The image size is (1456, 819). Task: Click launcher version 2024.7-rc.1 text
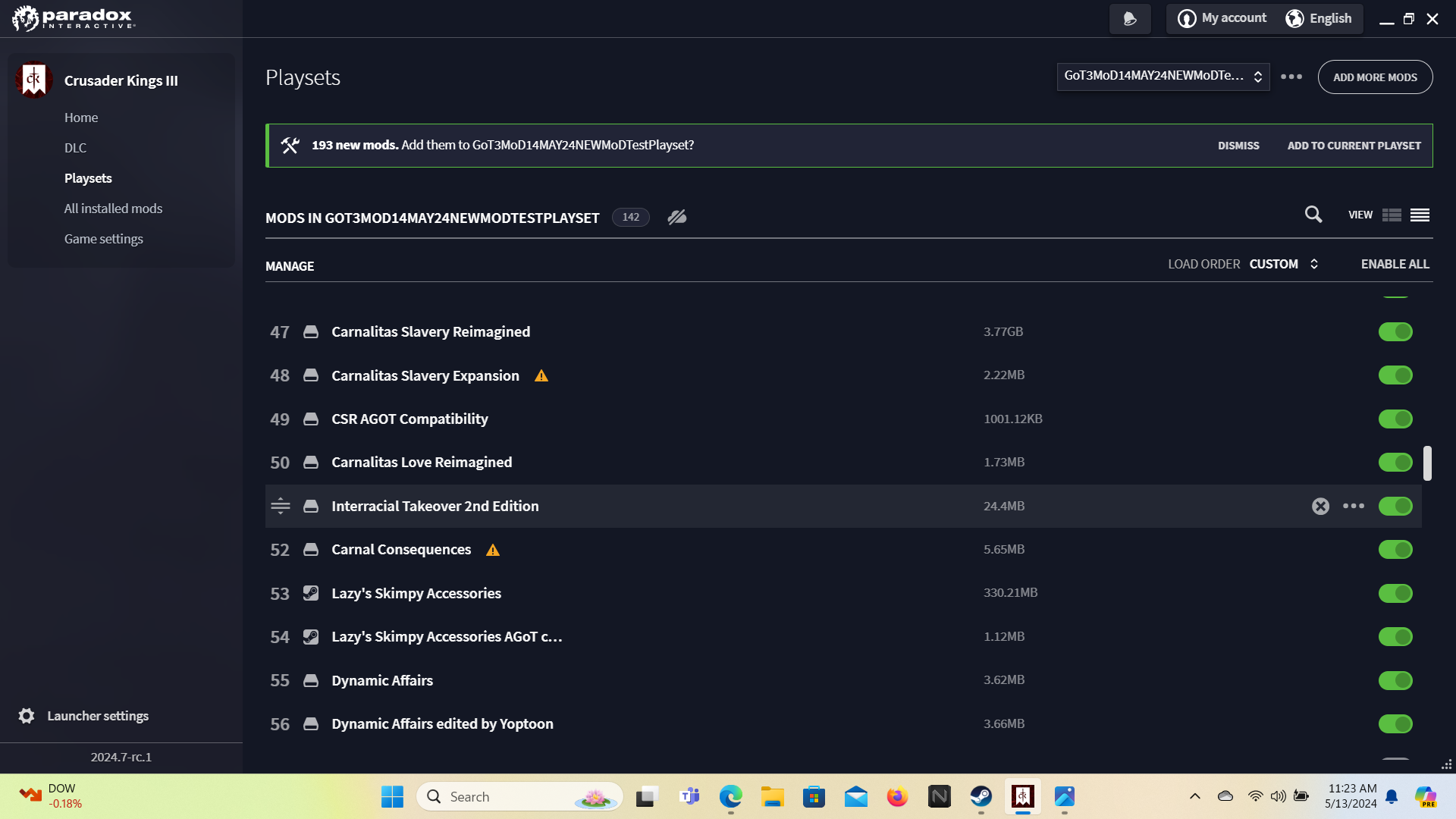pyautogui.click(x=121, y=757)
